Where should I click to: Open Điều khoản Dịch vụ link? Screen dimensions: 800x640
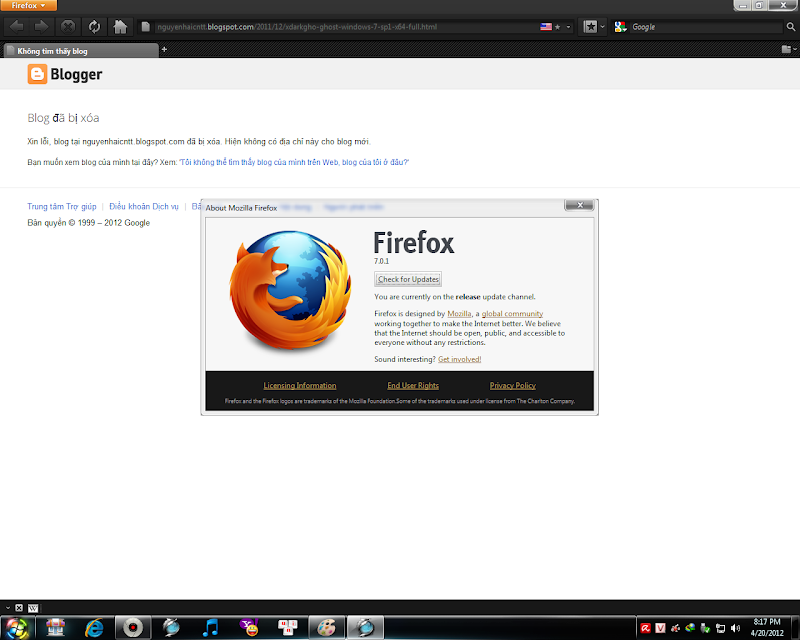144,206
